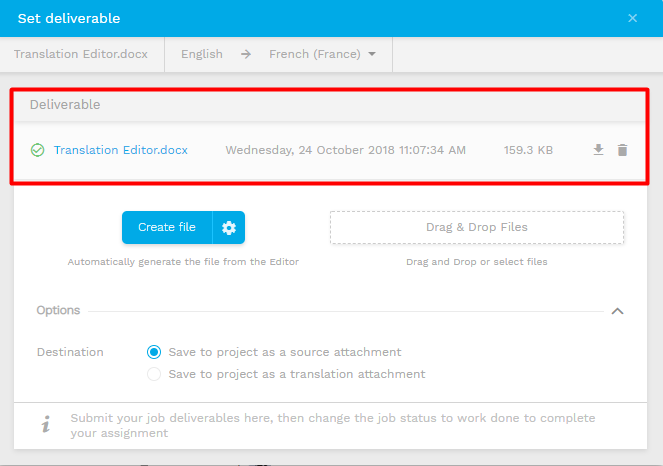Click the green checkmark status icon
The width and height of the screenshot is (663, 466).
[x=38, y=150]
